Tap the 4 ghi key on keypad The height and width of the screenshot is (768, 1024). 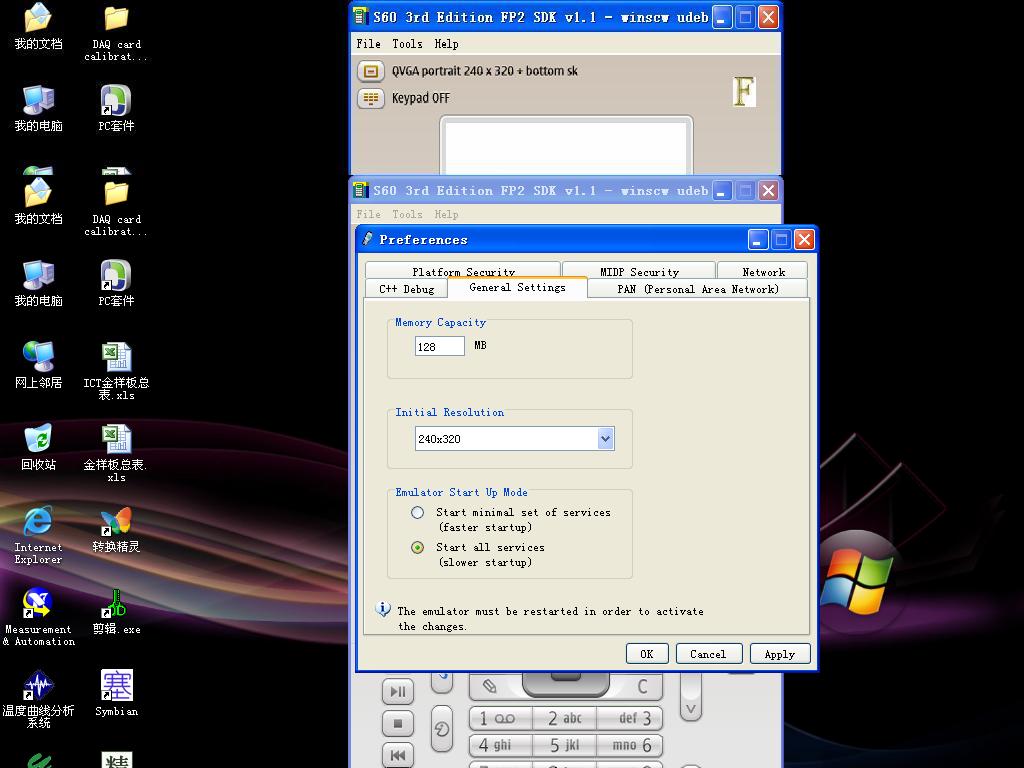[500, 745]
